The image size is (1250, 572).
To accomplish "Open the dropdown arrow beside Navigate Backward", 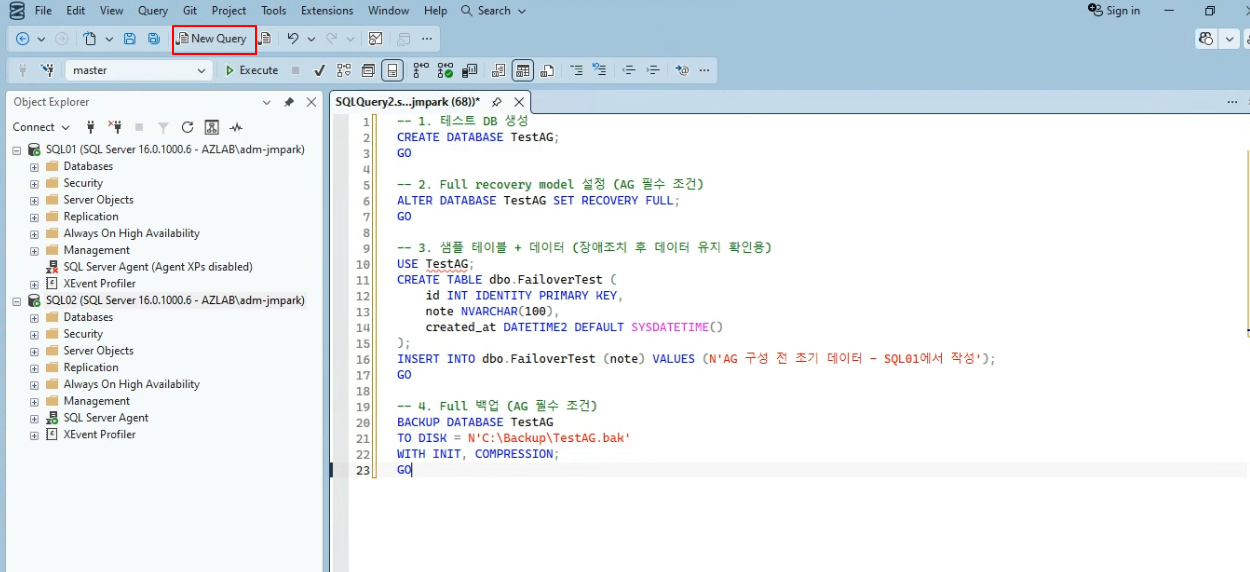I will click(x=41, y=39).
